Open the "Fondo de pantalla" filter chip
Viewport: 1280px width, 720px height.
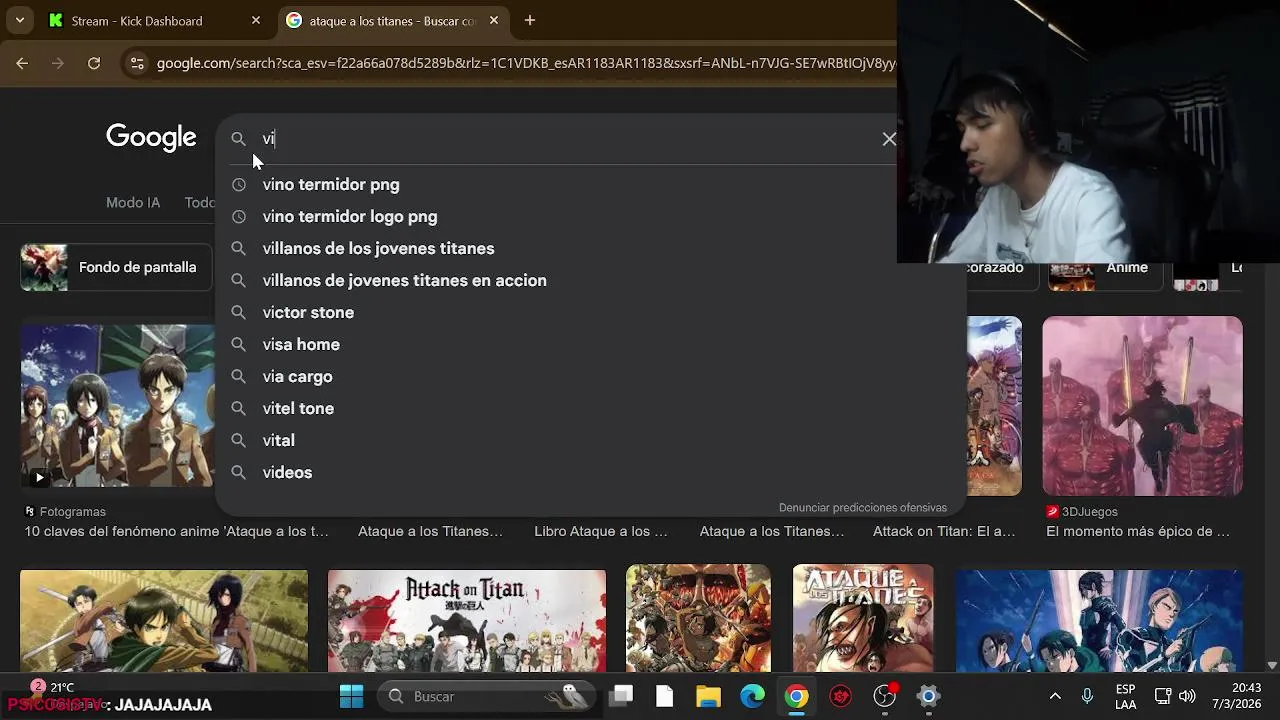pos(115,267)
